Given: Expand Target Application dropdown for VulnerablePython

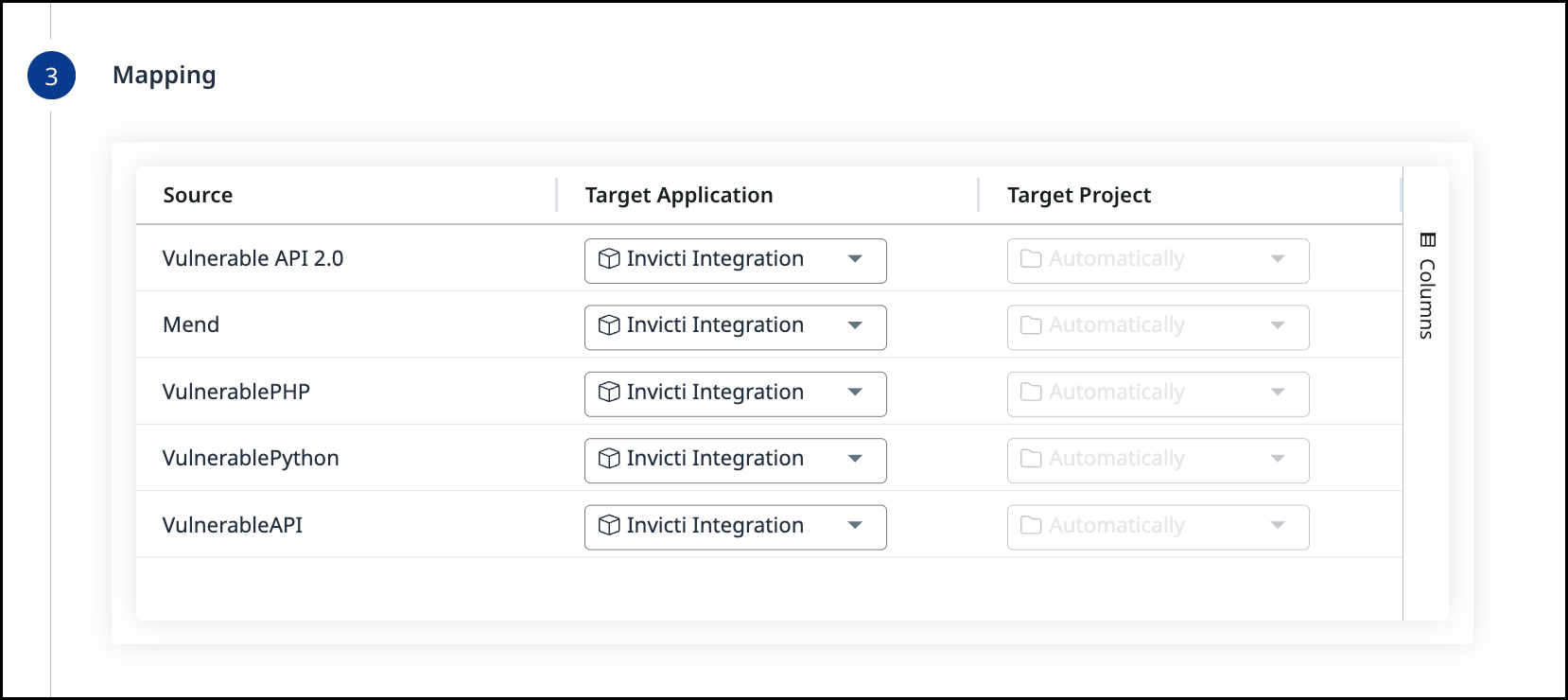Looking at the screenshot, I should click(x=855, y=459).
